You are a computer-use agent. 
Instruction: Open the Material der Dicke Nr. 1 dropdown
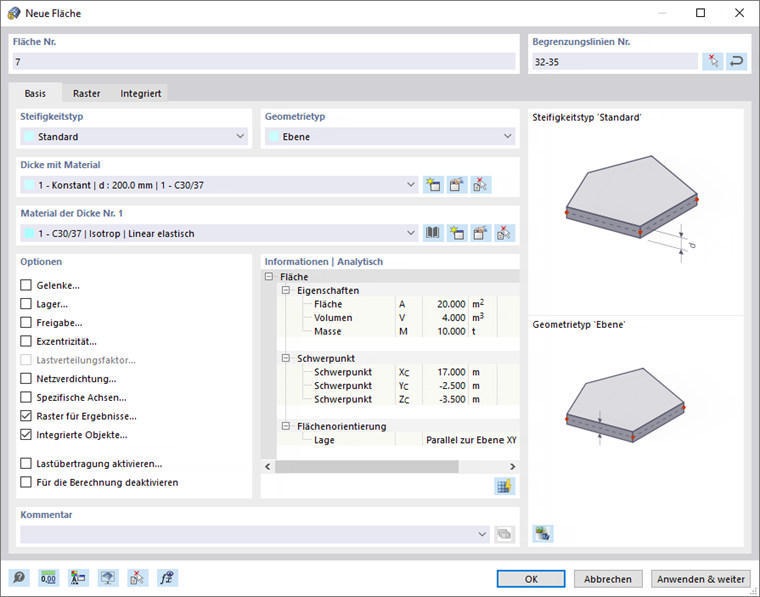(219, 233)
